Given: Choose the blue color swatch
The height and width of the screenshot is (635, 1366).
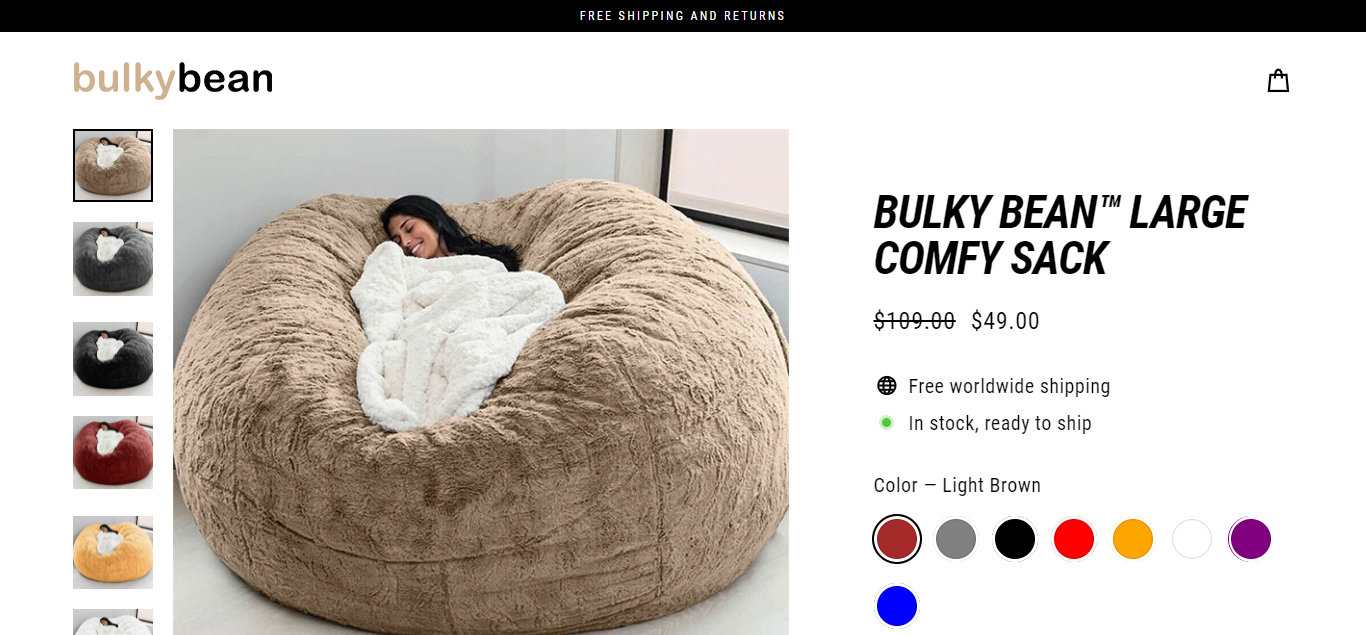Looking at the screenshot, I should (897, 606).
